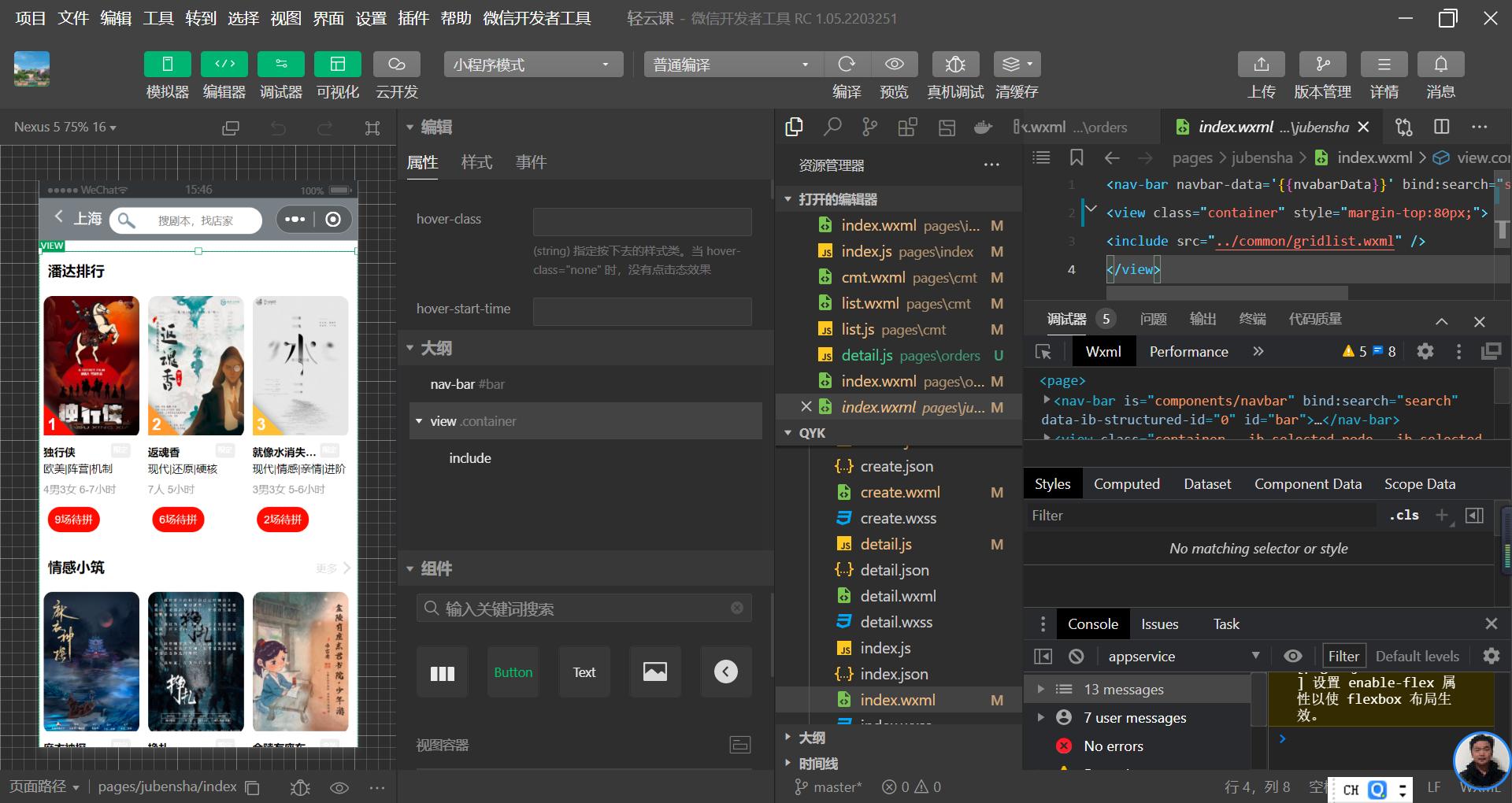The image size is (1512, 803).
Task: Toggle the debugger panel button
Action: click(x=280, y=65)
